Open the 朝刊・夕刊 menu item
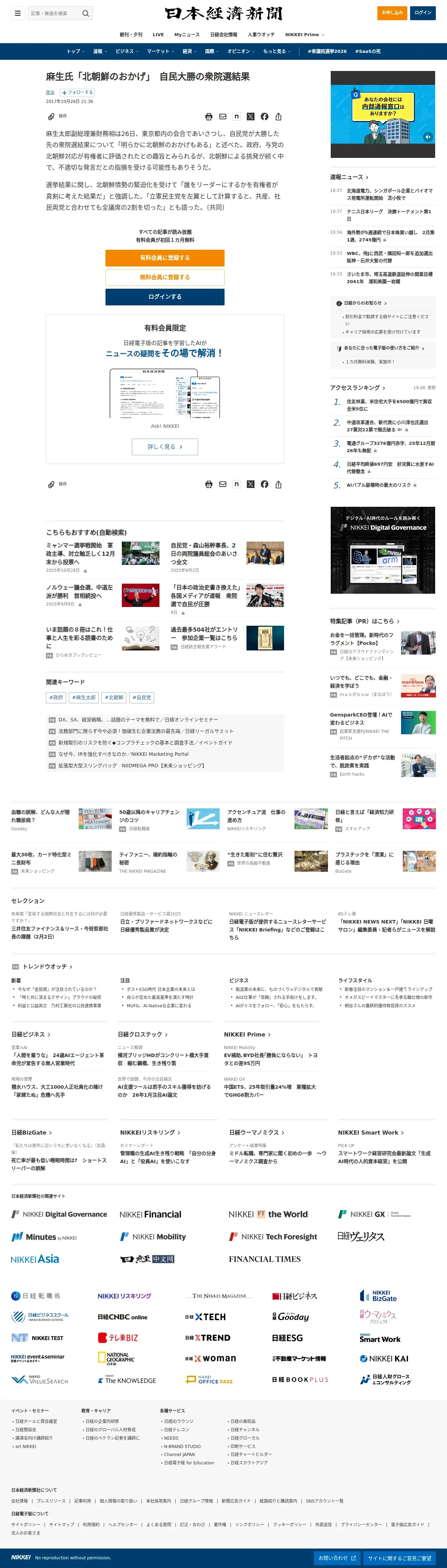Image resolution: width=447 pixels, height=1568 pixels. [131, 35]
